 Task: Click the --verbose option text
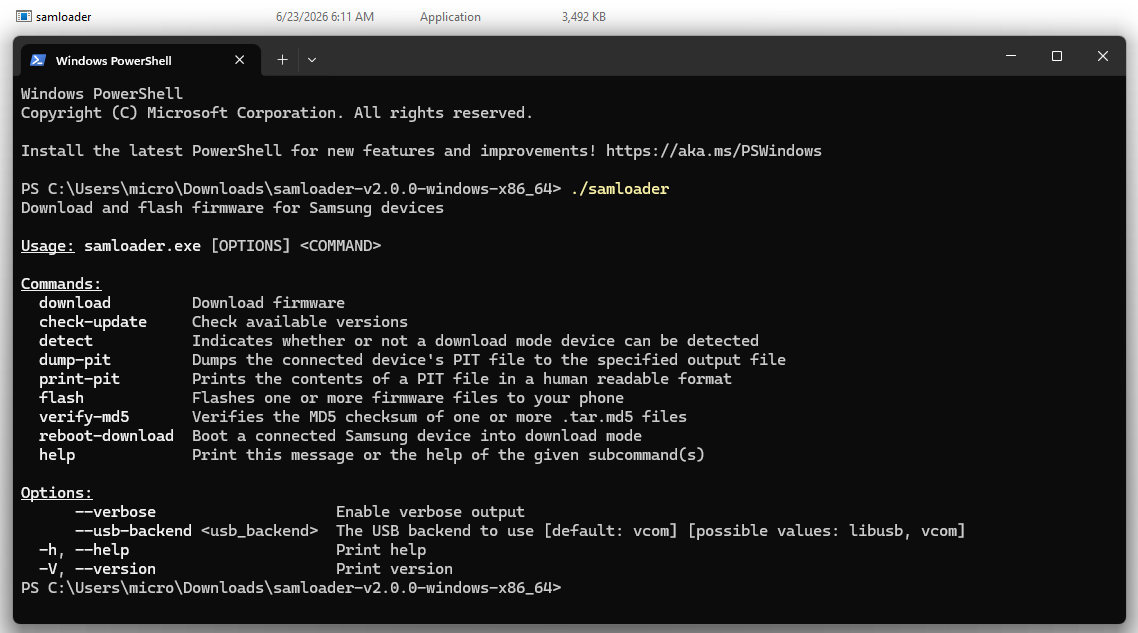[x=115, y=512]
